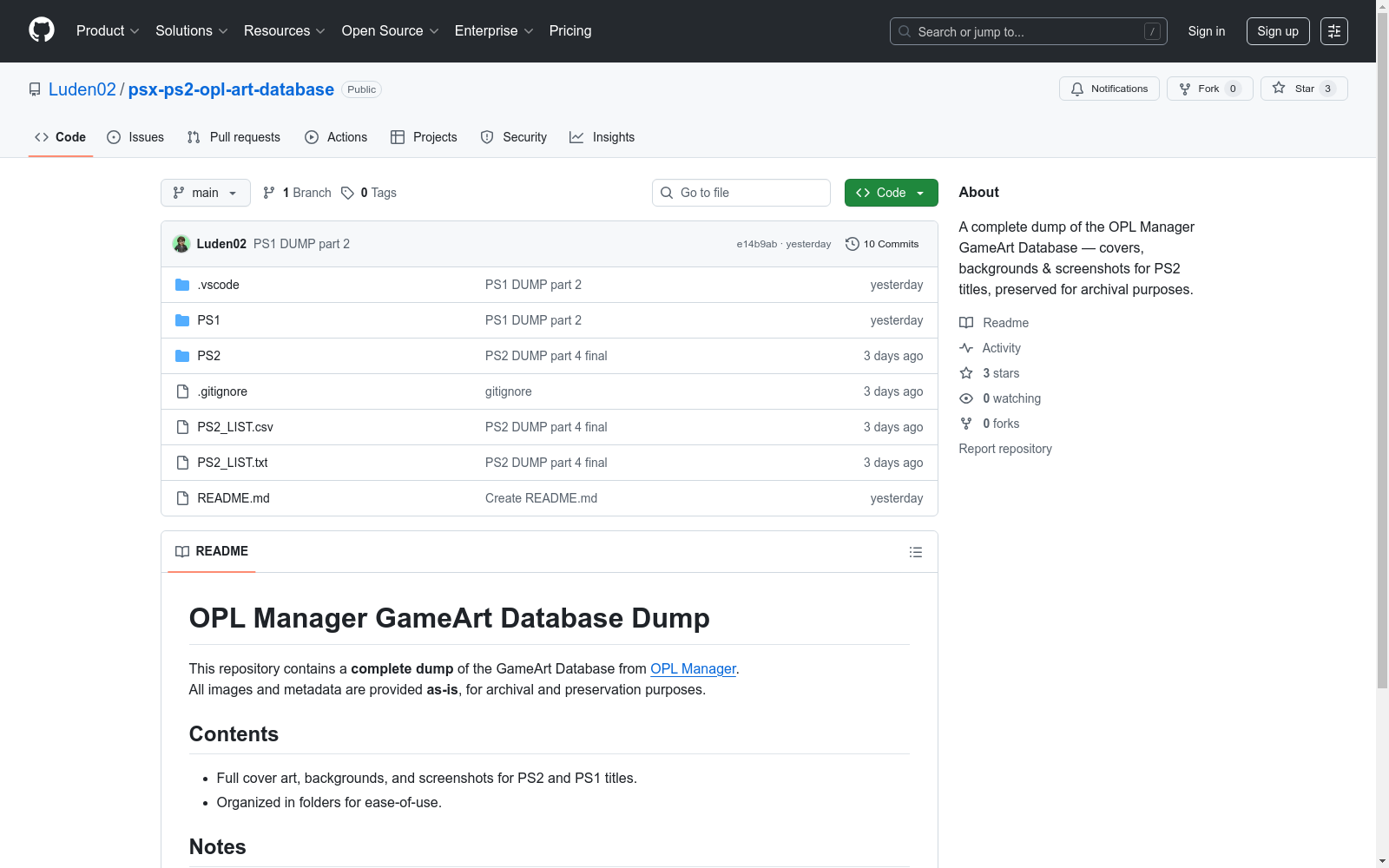The height and width of the screenshot is (868, 1389).
Task: Open README.md file
Action: [x=234, y=498]
